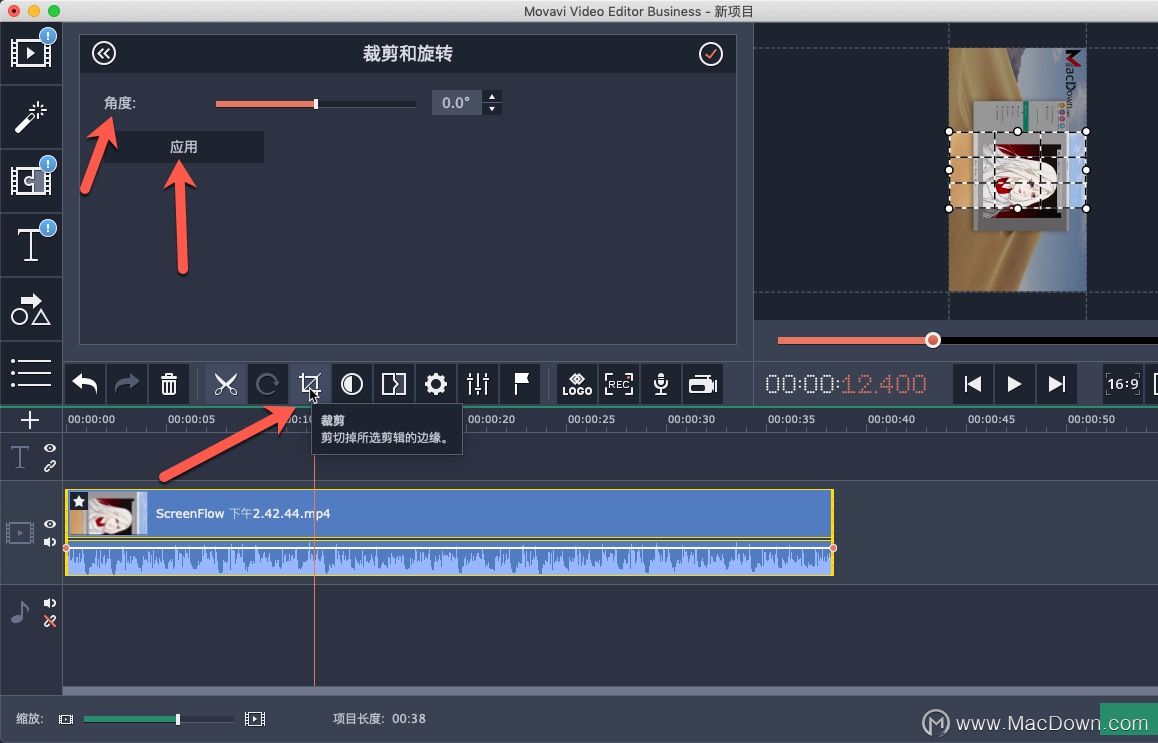Image resolution: width=1158 pixels, height=743 pixels.
Task: Open the media import tab in sidebar
Action: [30, 53]
